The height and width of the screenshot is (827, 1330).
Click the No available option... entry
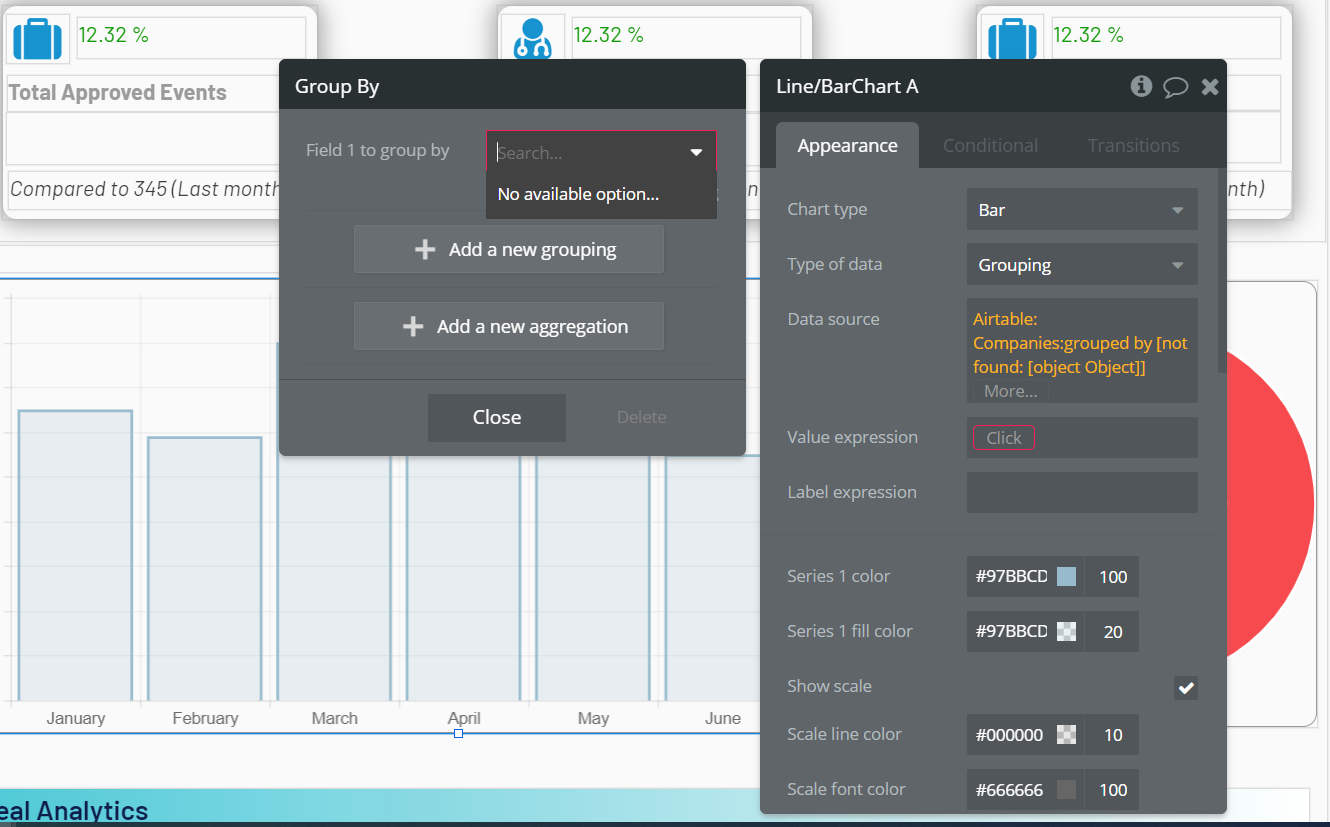(601, 194)
